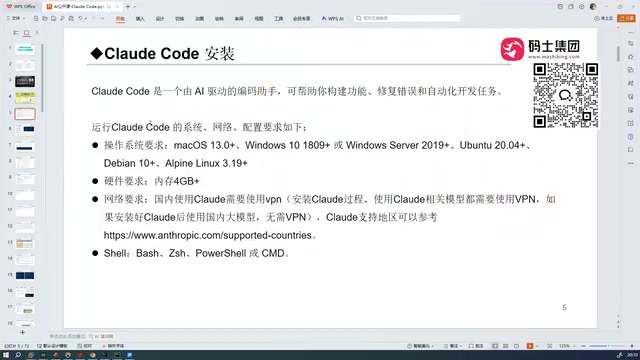
Task: Open the 智能美化 smart beautify dropdown
Action: 420,346
